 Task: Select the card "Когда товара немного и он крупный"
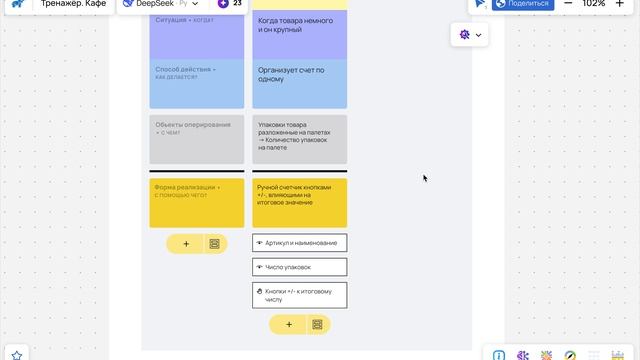tap(300, 35)
